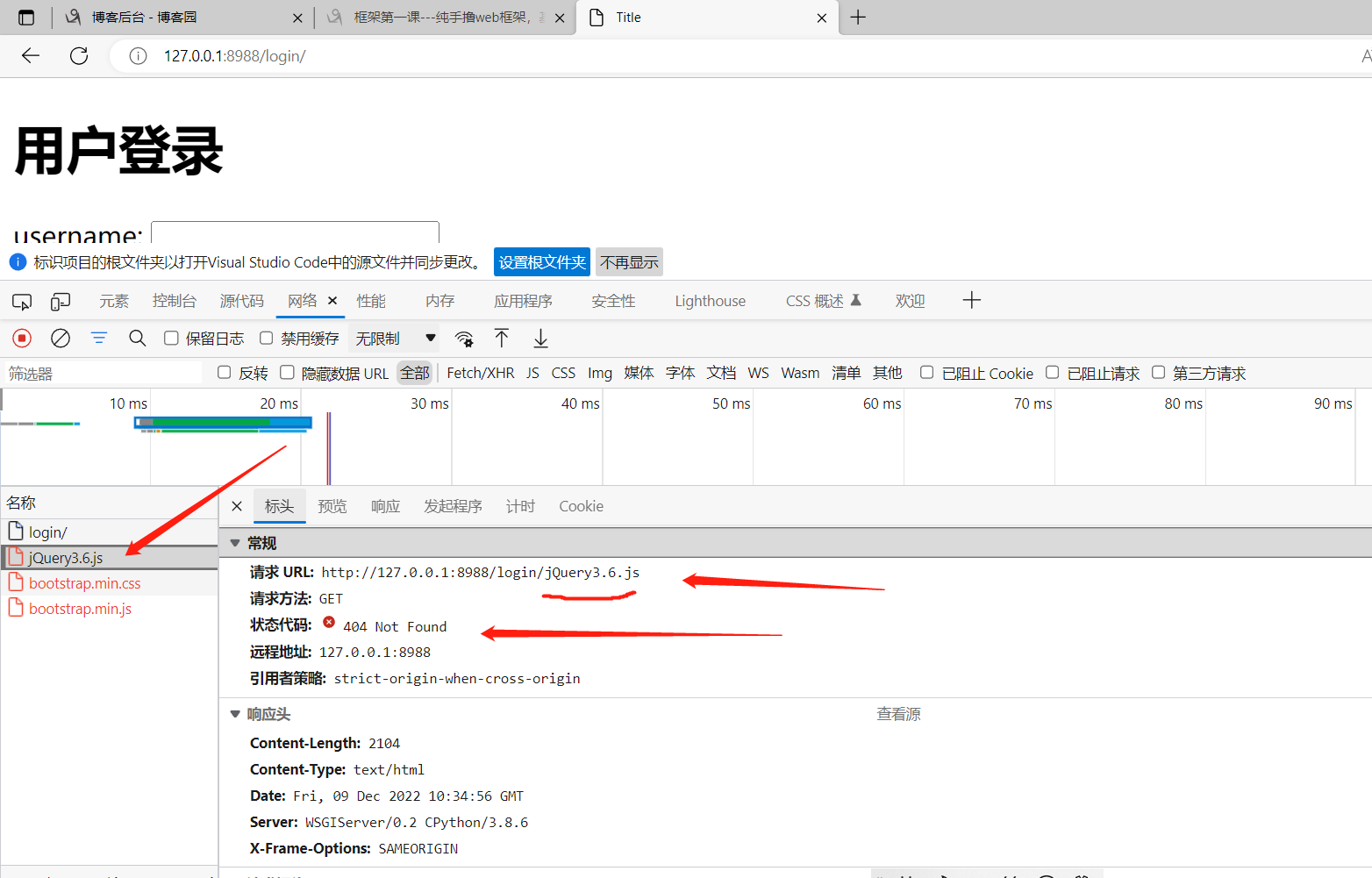This screenshot has width=1372, height=878.
Task: Select bootstrap.min.css request row
Action: pyautogui.click(x=109, y=583)
